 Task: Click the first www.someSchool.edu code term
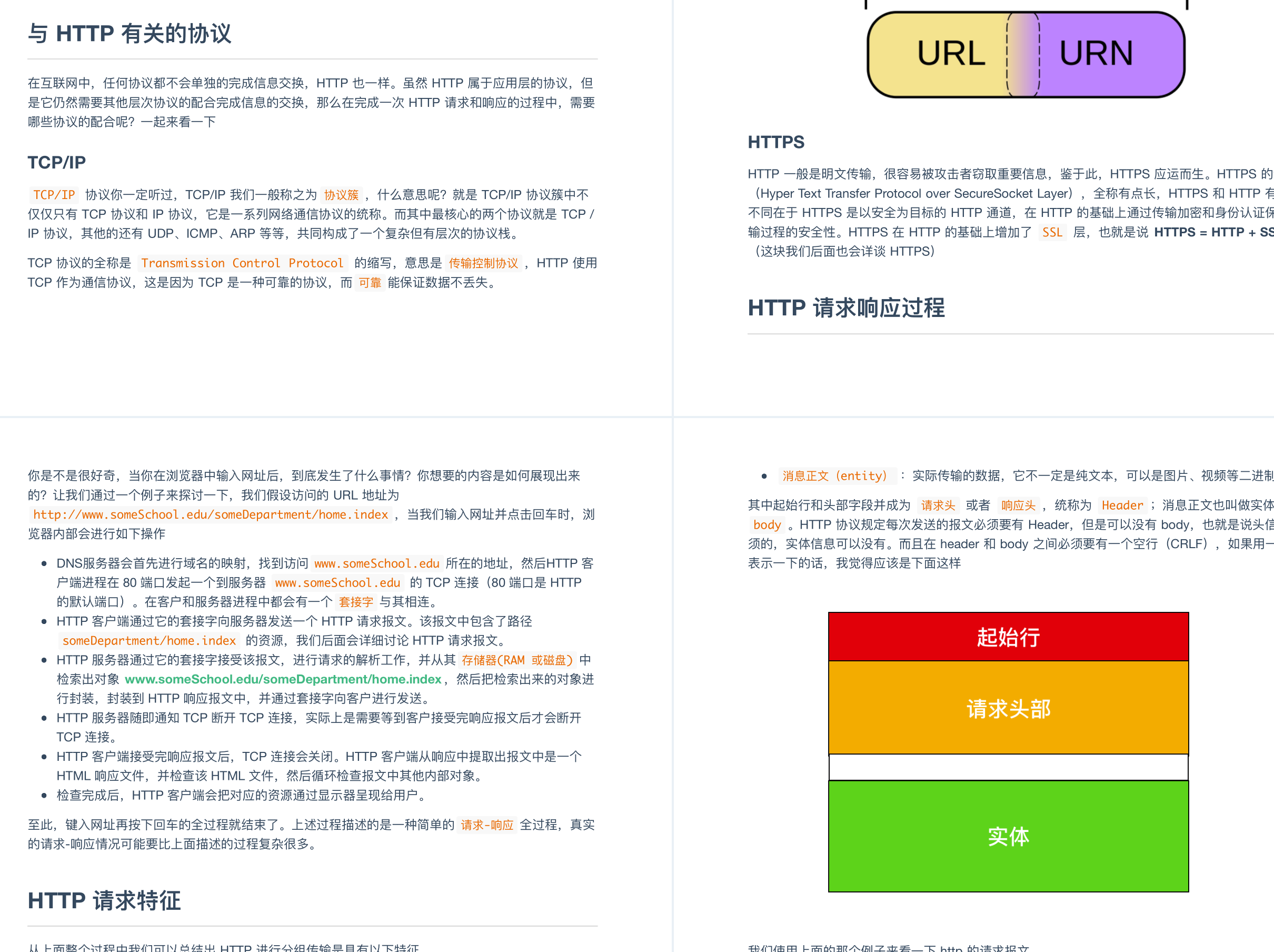pos(376,563)
